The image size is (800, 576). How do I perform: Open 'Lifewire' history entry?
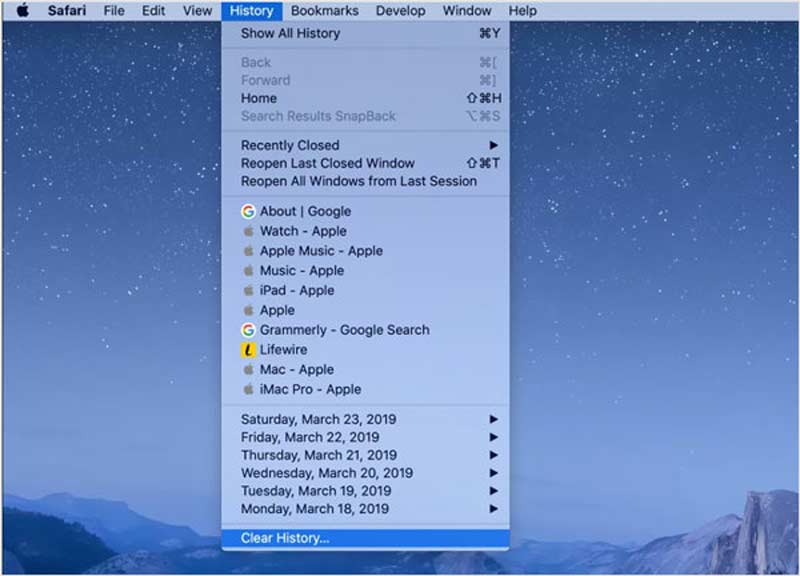point(365,350)
